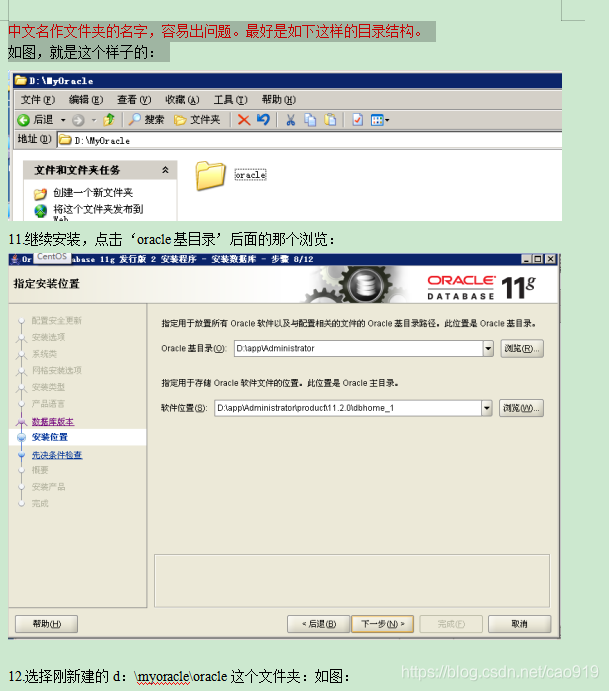Click the Cut scissors icon
The height and width of the screenshot is (691, 609).
click(x=290, y=120)
